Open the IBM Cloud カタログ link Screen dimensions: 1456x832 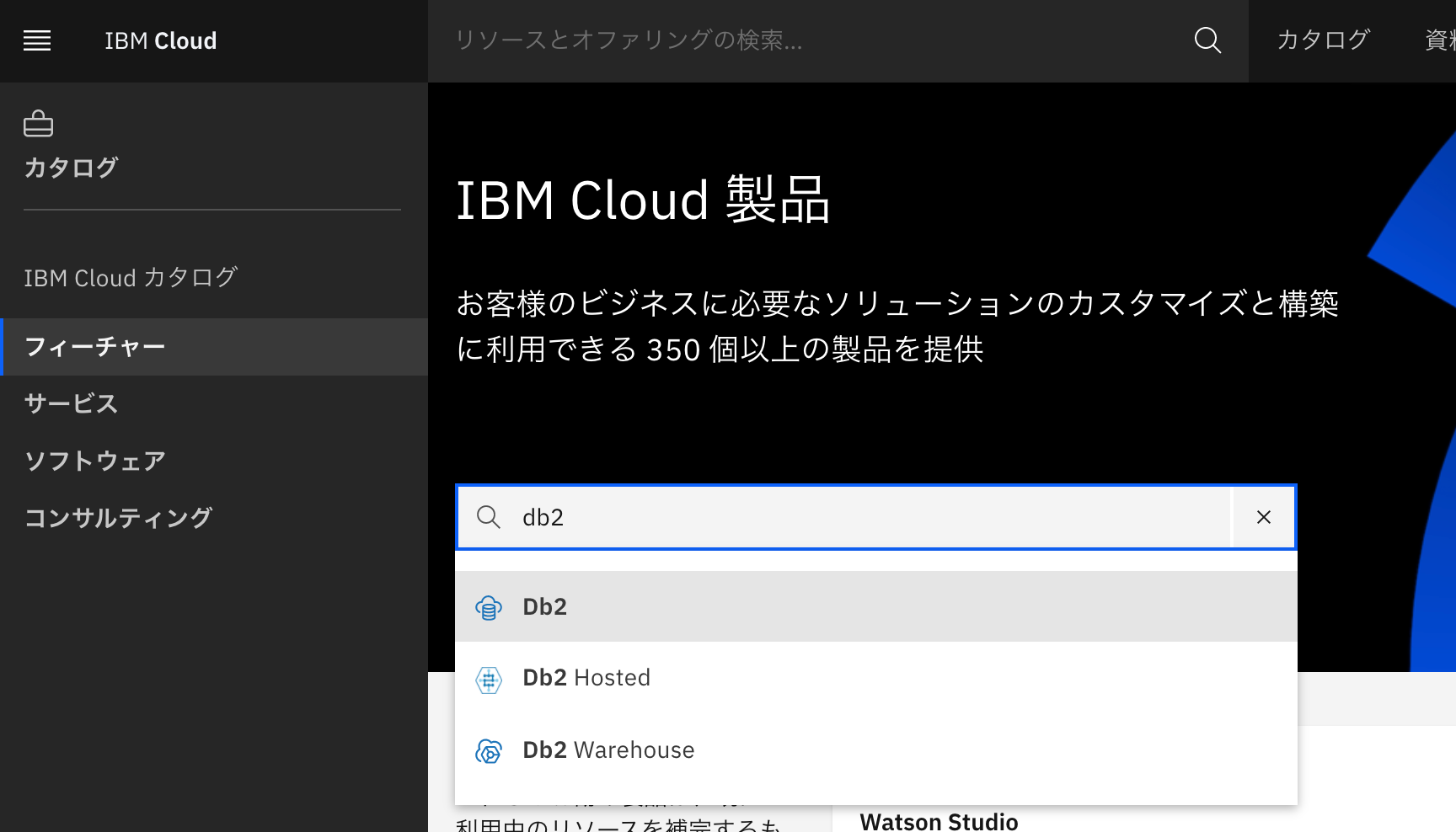pos(131,278)
